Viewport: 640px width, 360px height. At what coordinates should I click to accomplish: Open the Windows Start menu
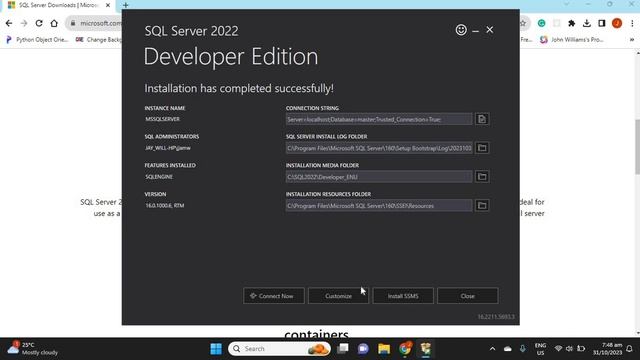(216, 349)
